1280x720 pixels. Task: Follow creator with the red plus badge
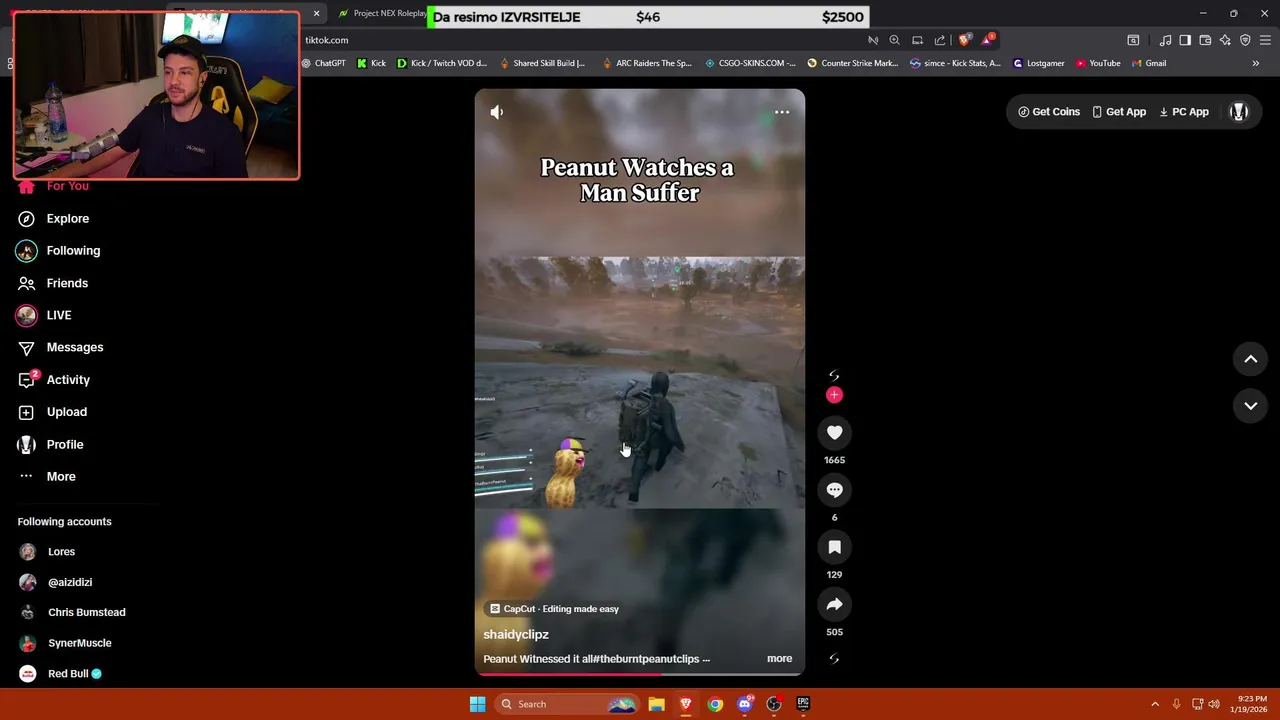(x=834, y=395)
